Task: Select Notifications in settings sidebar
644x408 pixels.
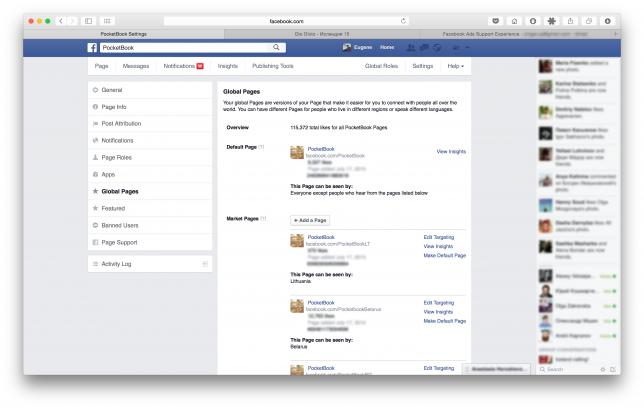Action: point(150,141)
